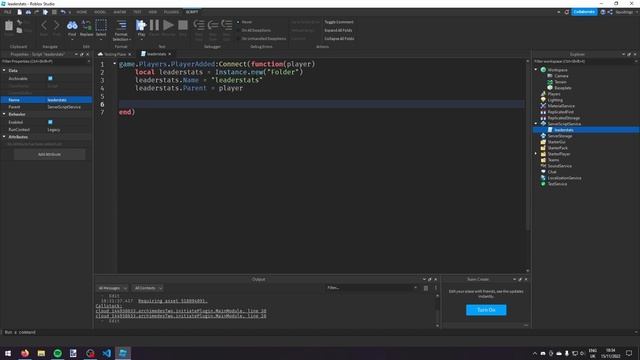The width and height of the screenshot is (640, 360).
Task: Click the undo arrow in quick access bar
Action: click(x=63, y=12)
